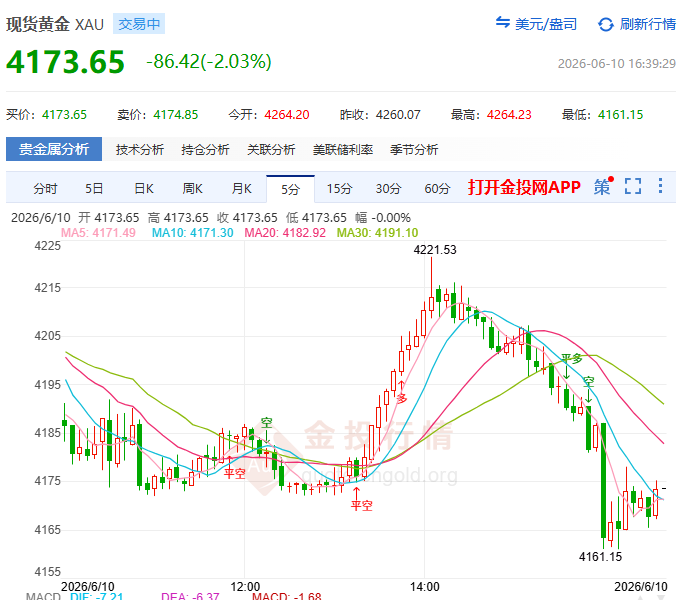Click the 最低 value 4161.15 in stats row

(621, 115)
